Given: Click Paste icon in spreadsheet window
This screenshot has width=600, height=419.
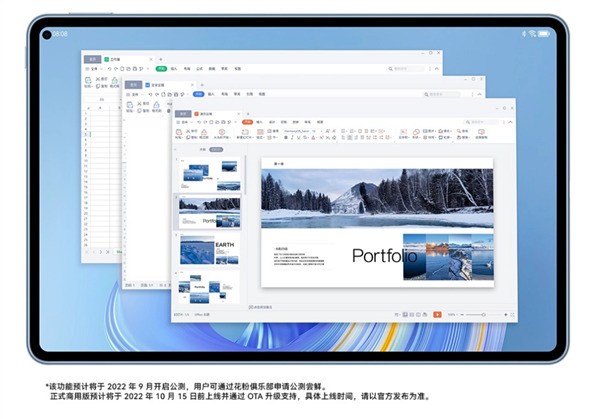Looking at the screenshot, I should pos(88,82).
